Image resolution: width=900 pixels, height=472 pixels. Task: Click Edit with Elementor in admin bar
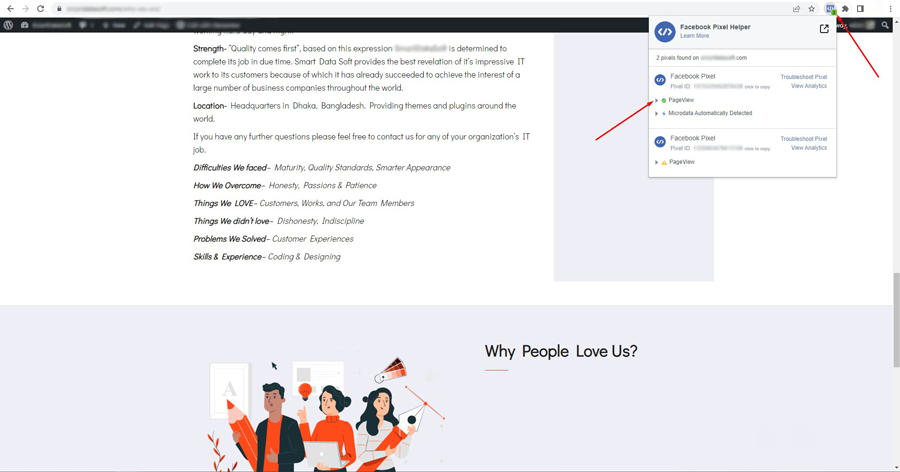[x=209, y=25]
